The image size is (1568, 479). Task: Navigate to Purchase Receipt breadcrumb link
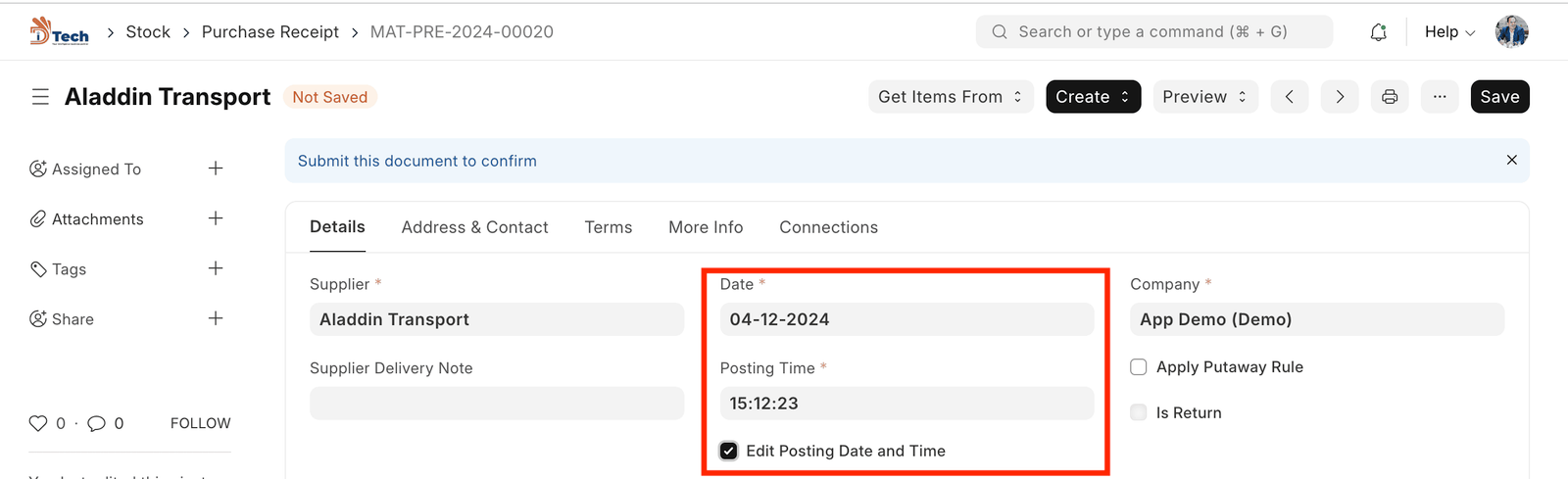click(x=269, y=32)
